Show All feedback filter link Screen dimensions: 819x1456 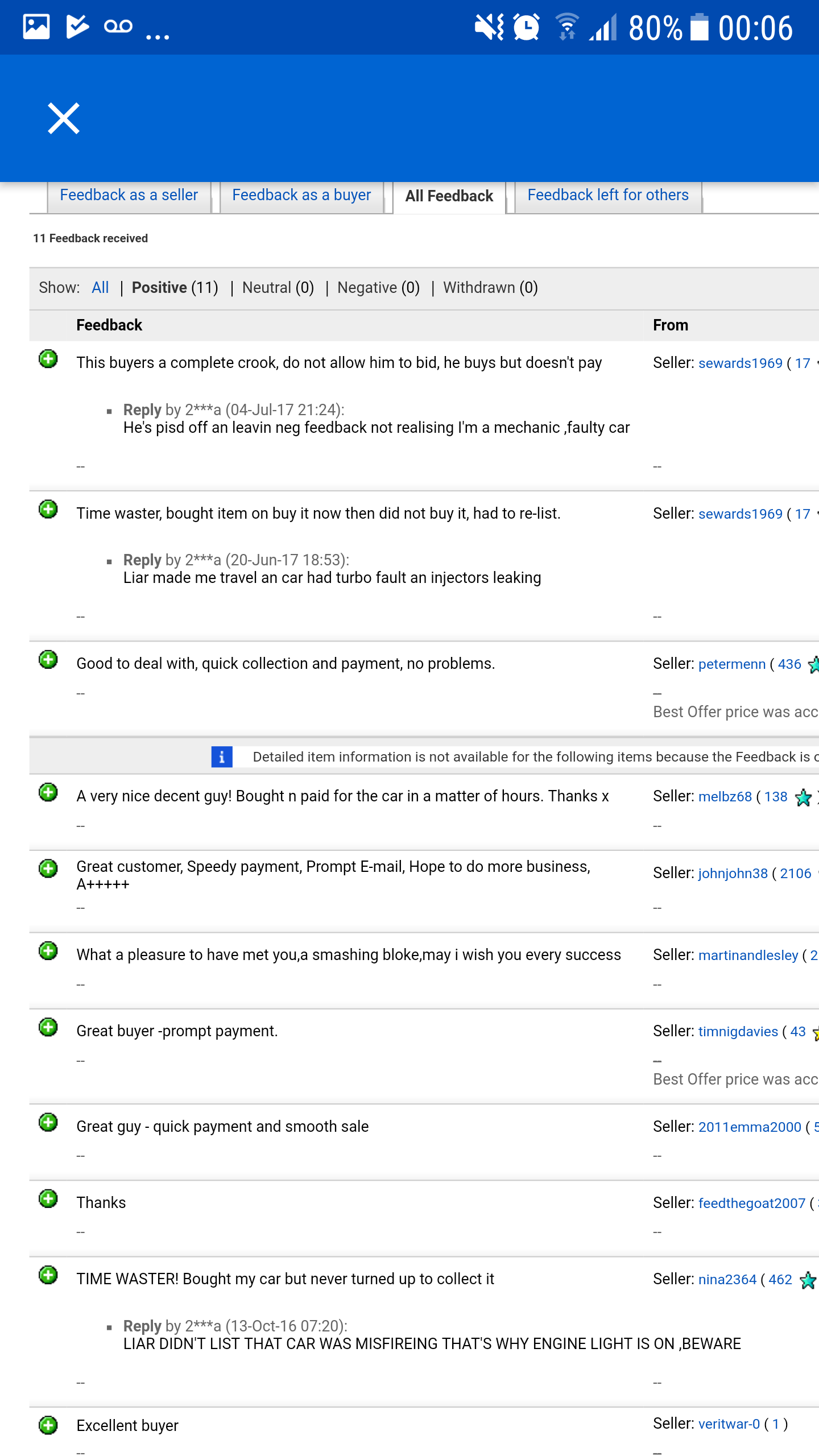click(x=100, y=288)
